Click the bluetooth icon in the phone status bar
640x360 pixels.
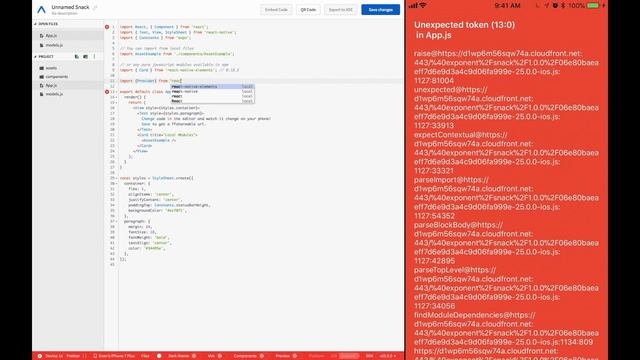click(563, 6)
